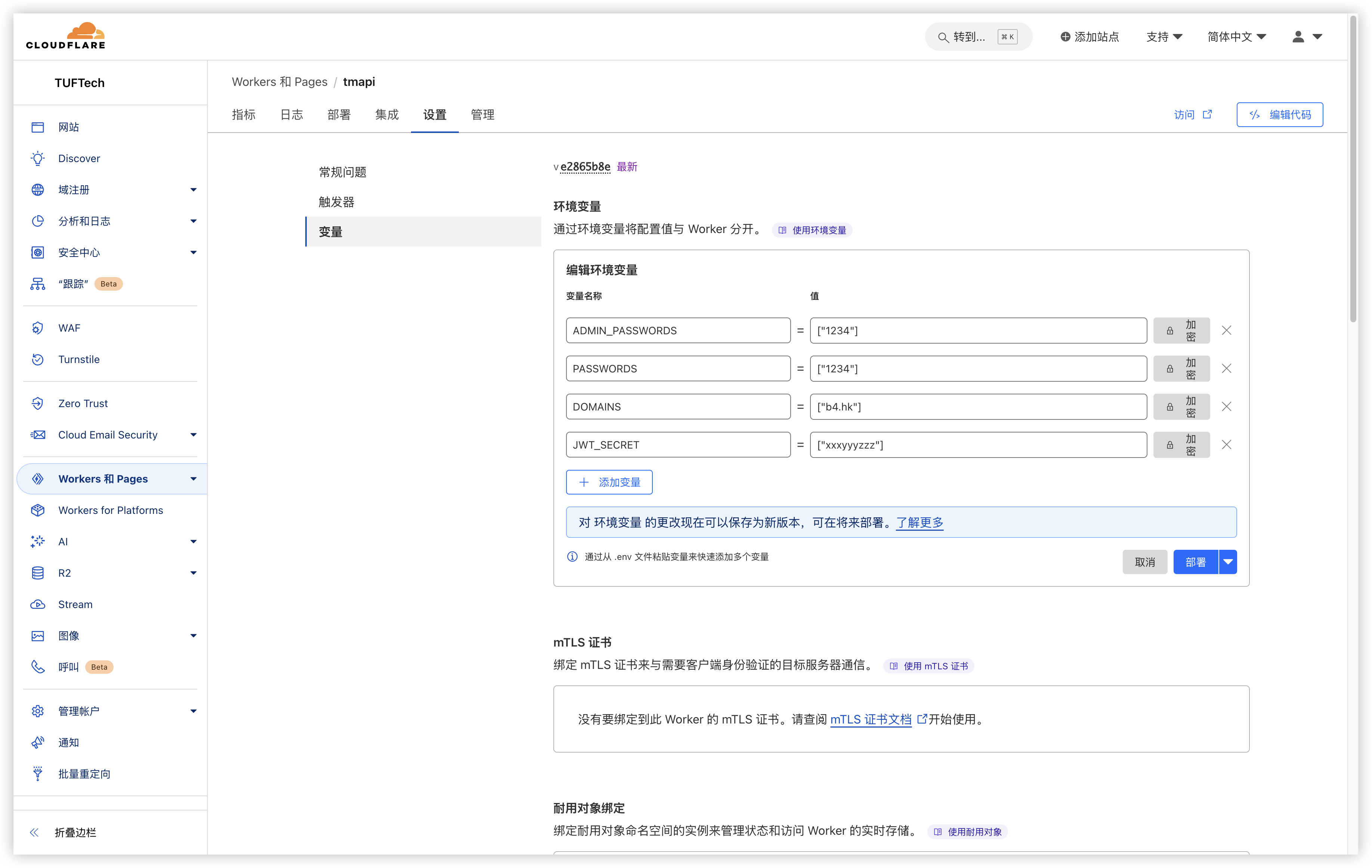
Task: Click the Turnstile sidebar icon
Action: (38, 359)
